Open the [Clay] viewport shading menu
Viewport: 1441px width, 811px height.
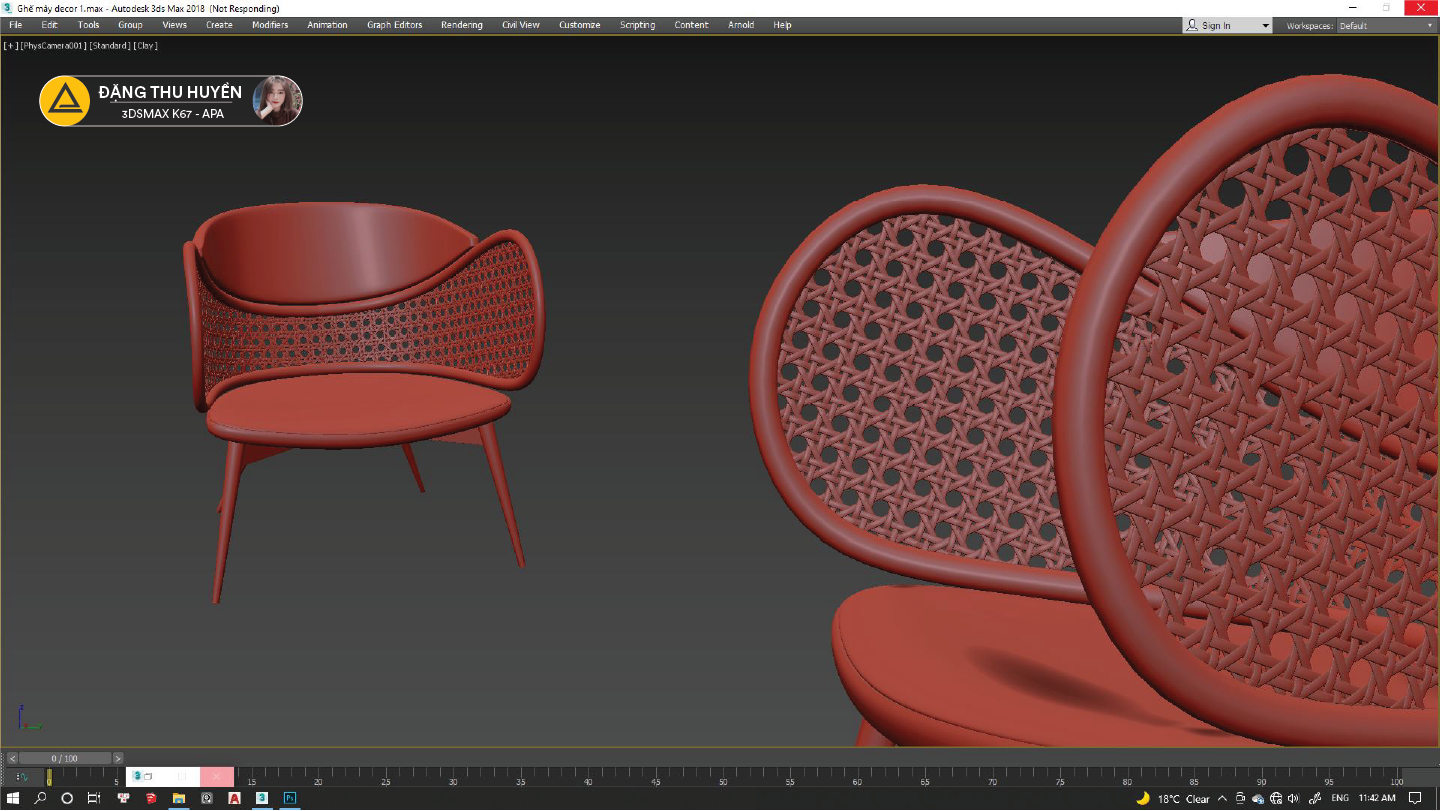[x=145, y=45]
